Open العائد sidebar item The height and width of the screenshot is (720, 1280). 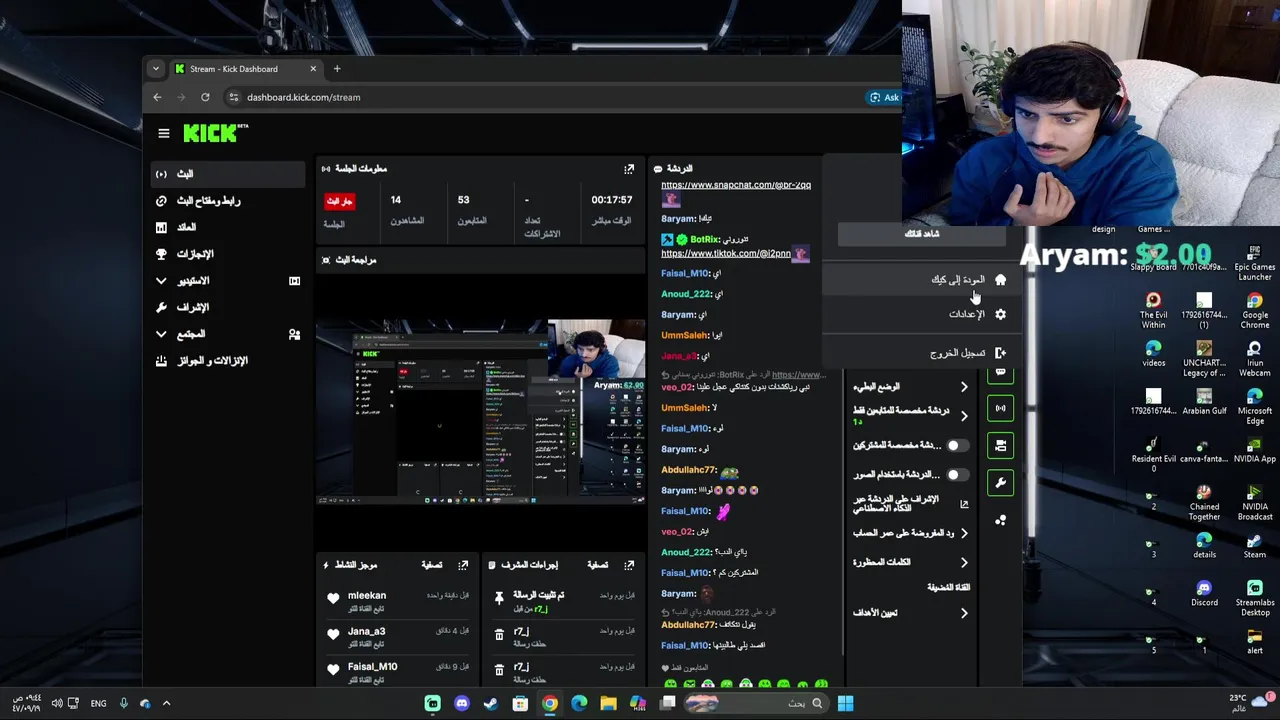(228, 227)
